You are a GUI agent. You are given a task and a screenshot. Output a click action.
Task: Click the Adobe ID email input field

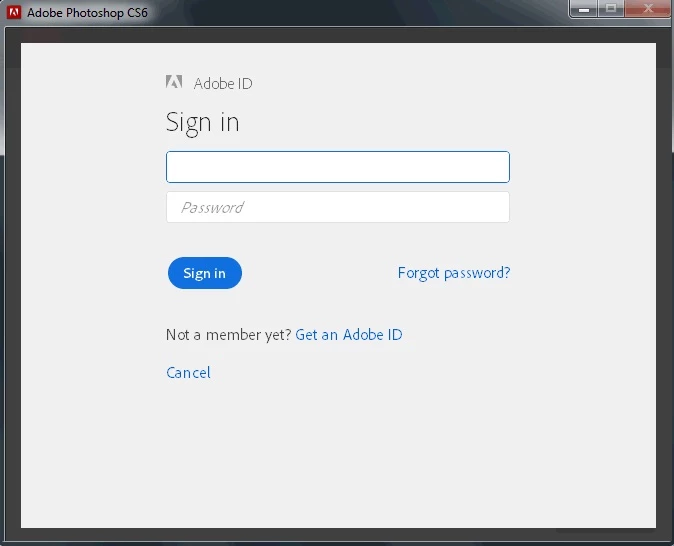click(x=338, y=167)
